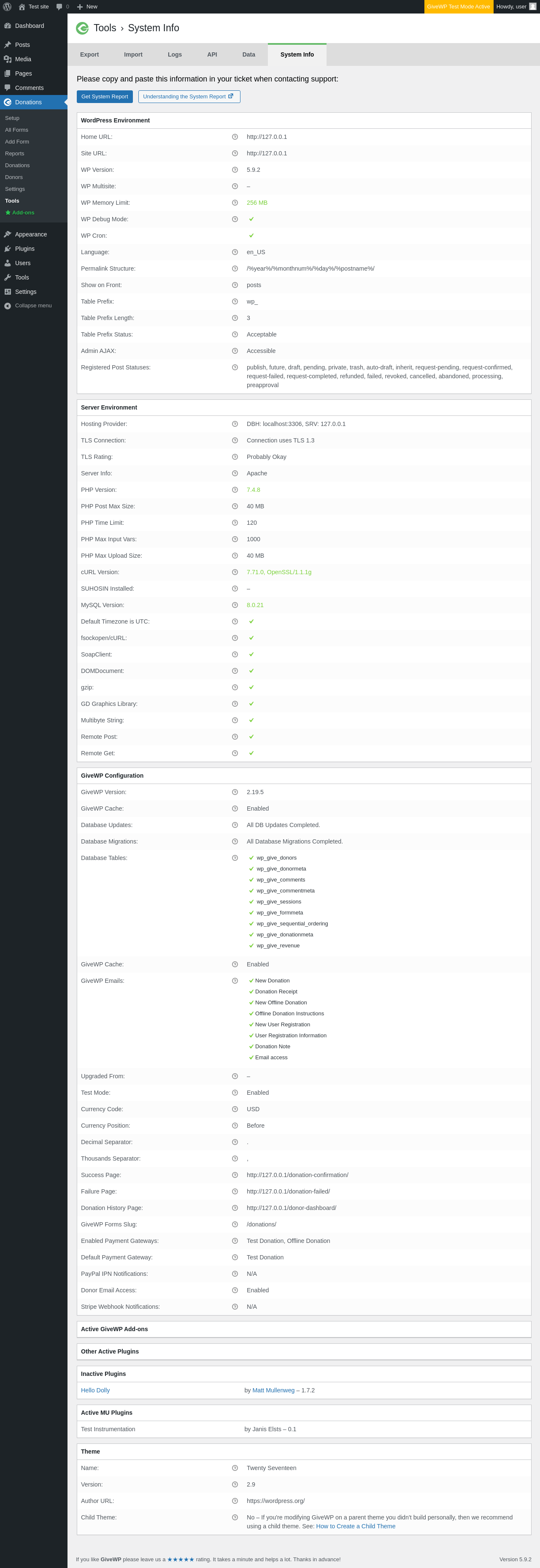Open Understanding the System Report link

[x=189, y=97]
